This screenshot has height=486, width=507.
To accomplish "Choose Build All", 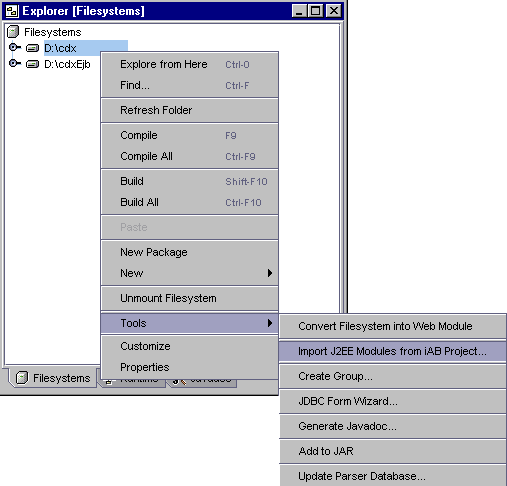I will [x=190, y=202].
